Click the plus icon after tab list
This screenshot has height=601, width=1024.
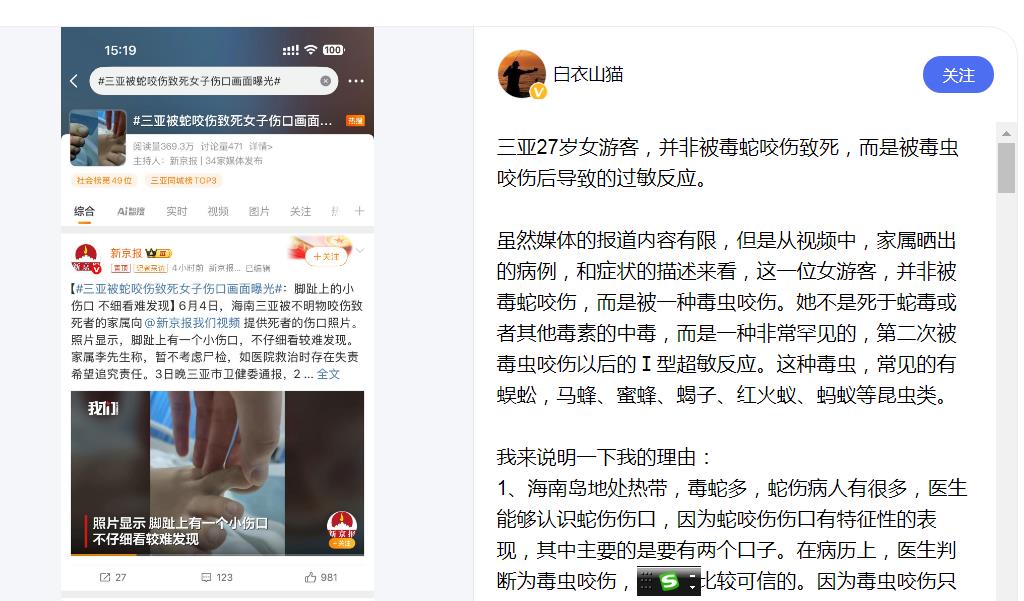(x=359, y=211)
